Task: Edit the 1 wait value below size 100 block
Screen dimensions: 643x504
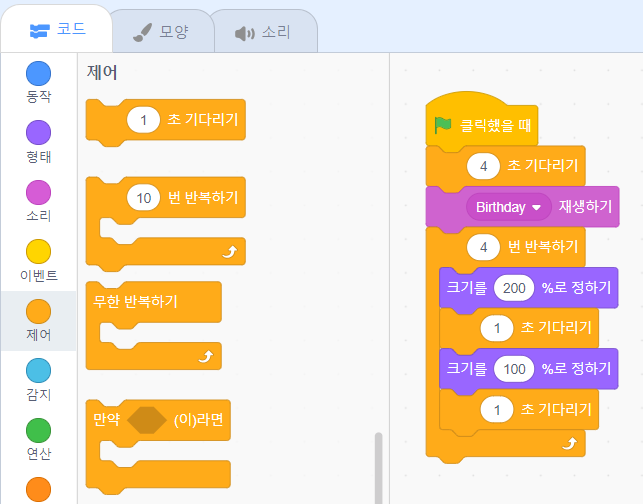Action: pyautogui.click(x=497, y=410)
